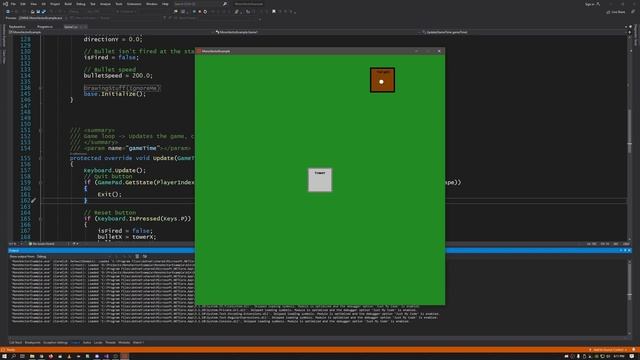This screenshot has width=640, height=360.
Task: Open the Help menu
Action: [x=165, y=4]
